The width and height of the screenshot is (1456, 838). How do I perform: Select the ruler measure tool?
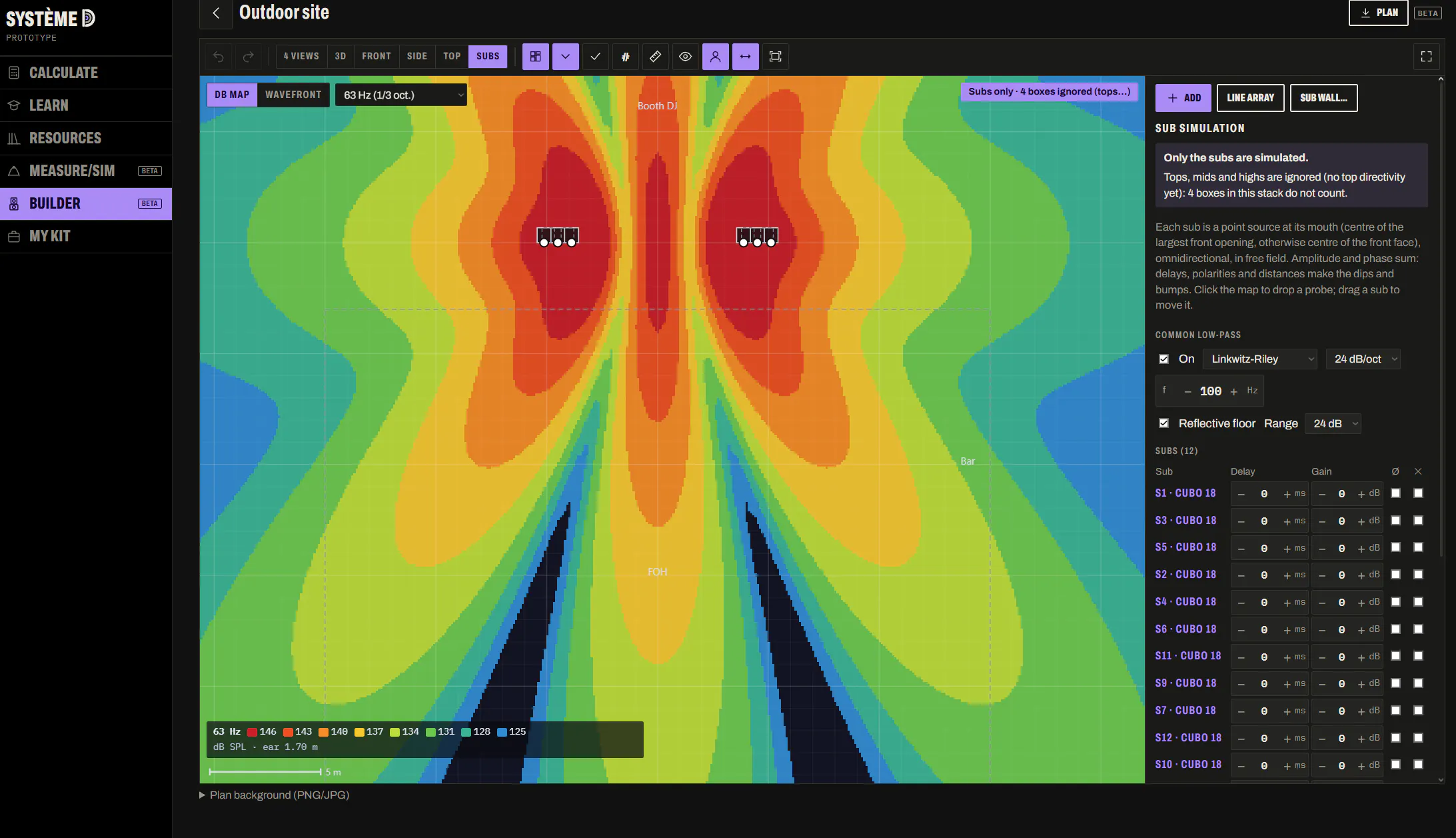pos(655,57)
